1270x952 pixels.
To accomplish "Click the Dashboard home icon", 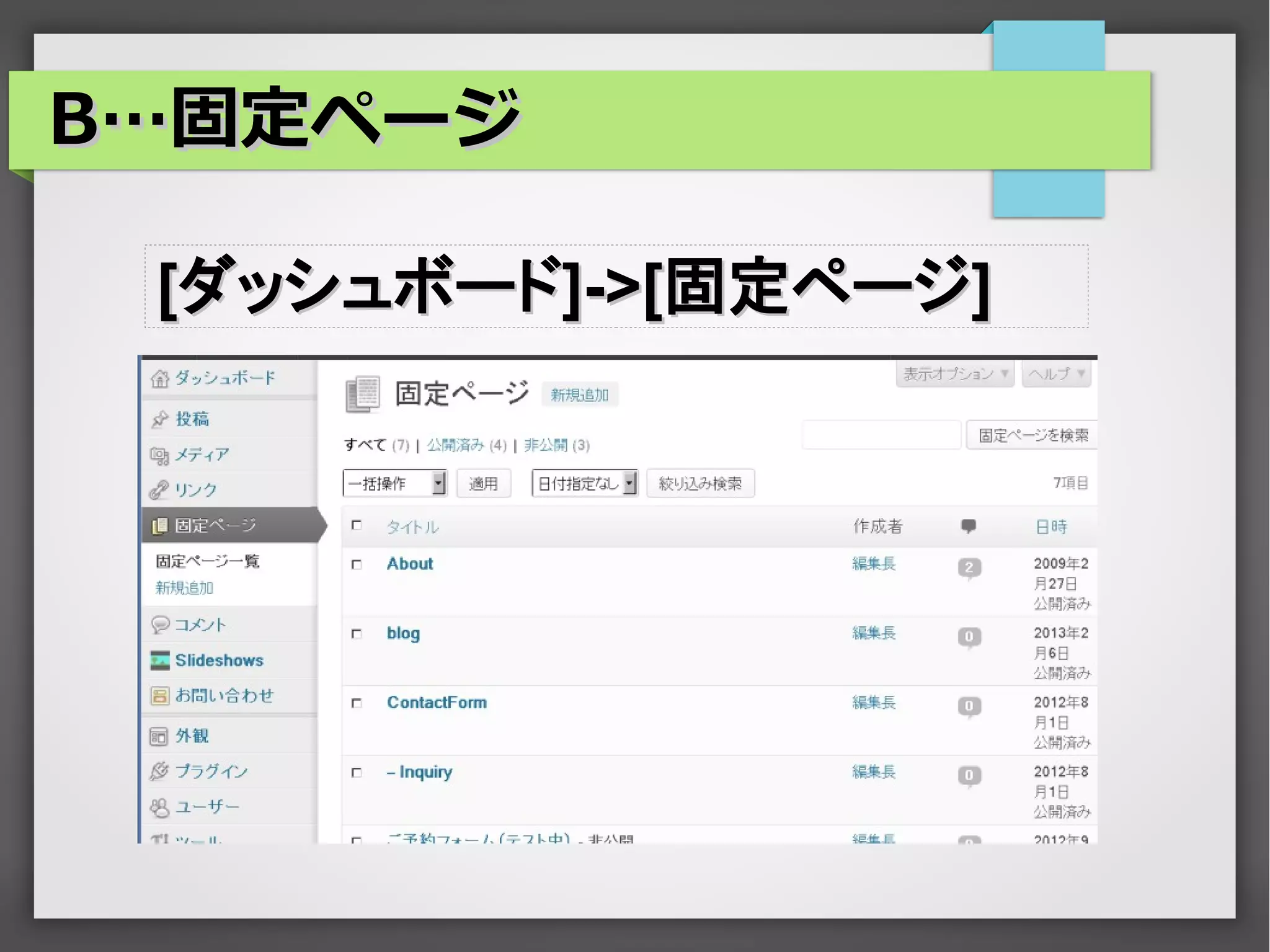I will click(x=159, y=378).
